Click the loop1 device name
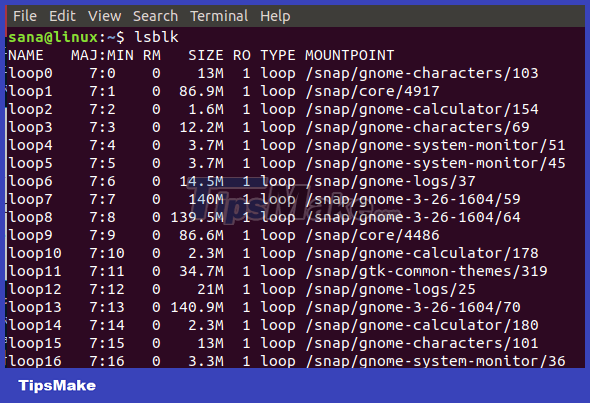 [30, 91]
